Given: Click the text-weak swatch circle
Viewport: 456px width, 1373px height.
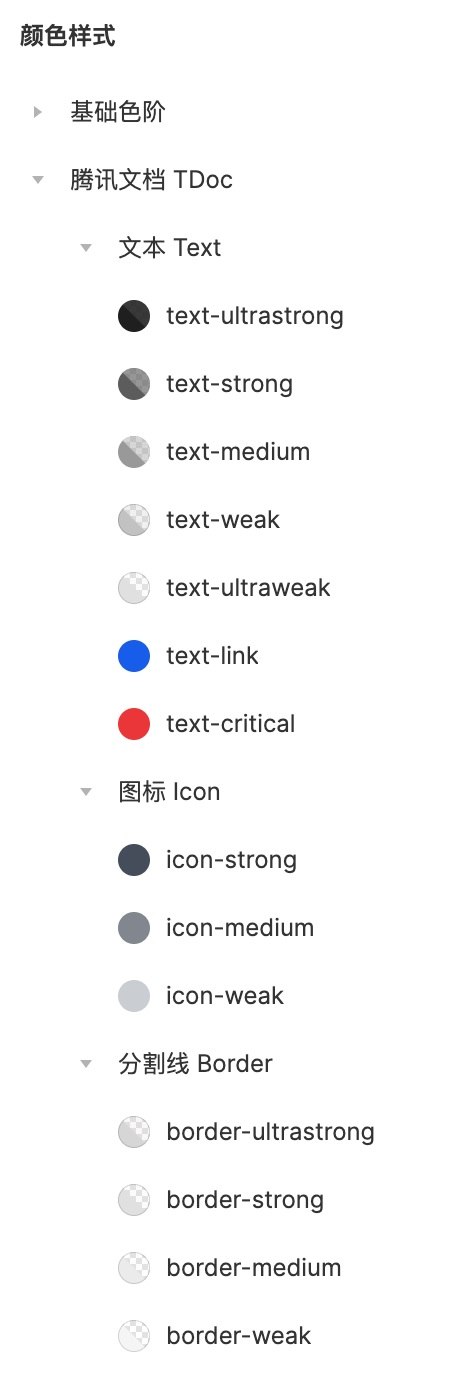Looking at the screenshot, I should (134, 520).
